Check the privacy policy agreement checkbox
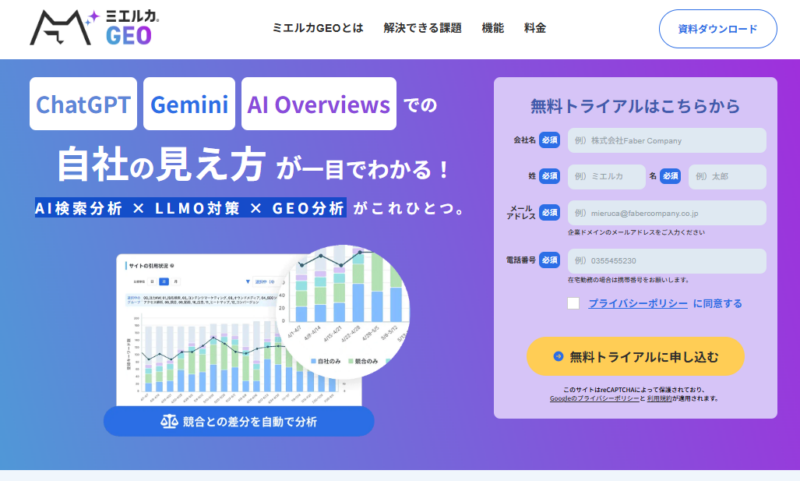This screenshot has width=800, height=481. (573, 303)
